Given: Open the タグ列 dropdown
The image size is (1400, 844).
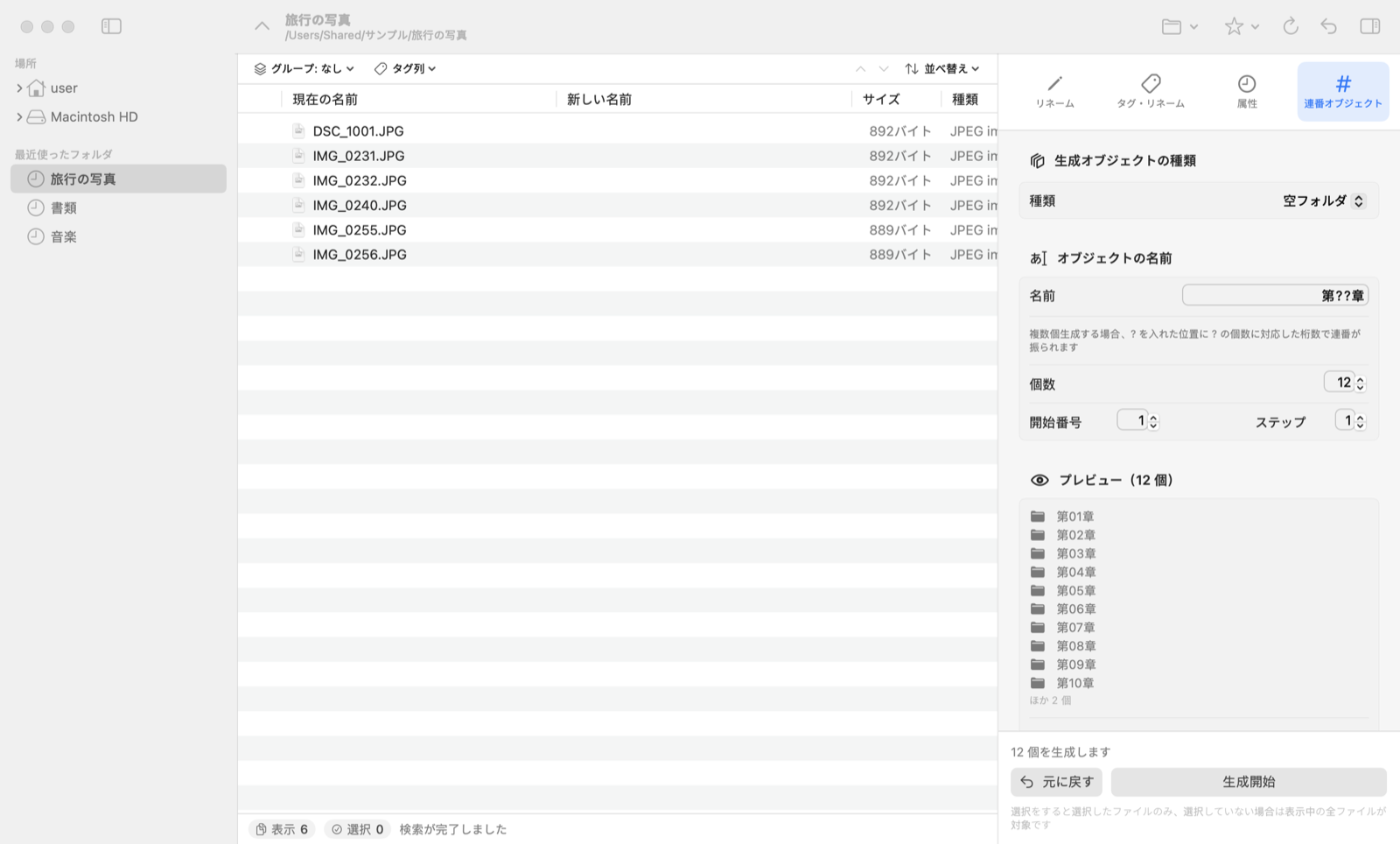Looking at the screenshot, I should pos(404,68).
